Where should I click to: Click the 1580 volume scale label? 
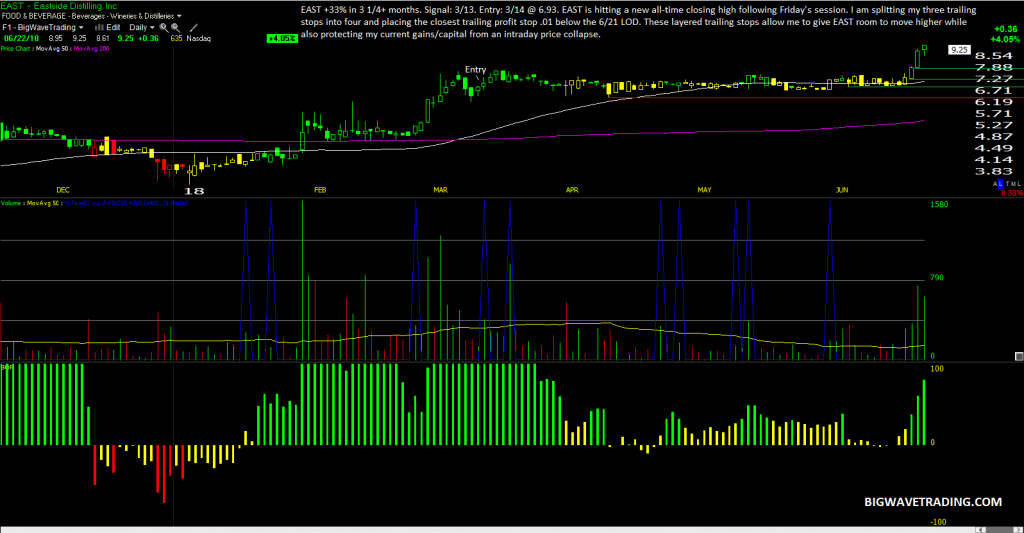click(939, 204)
